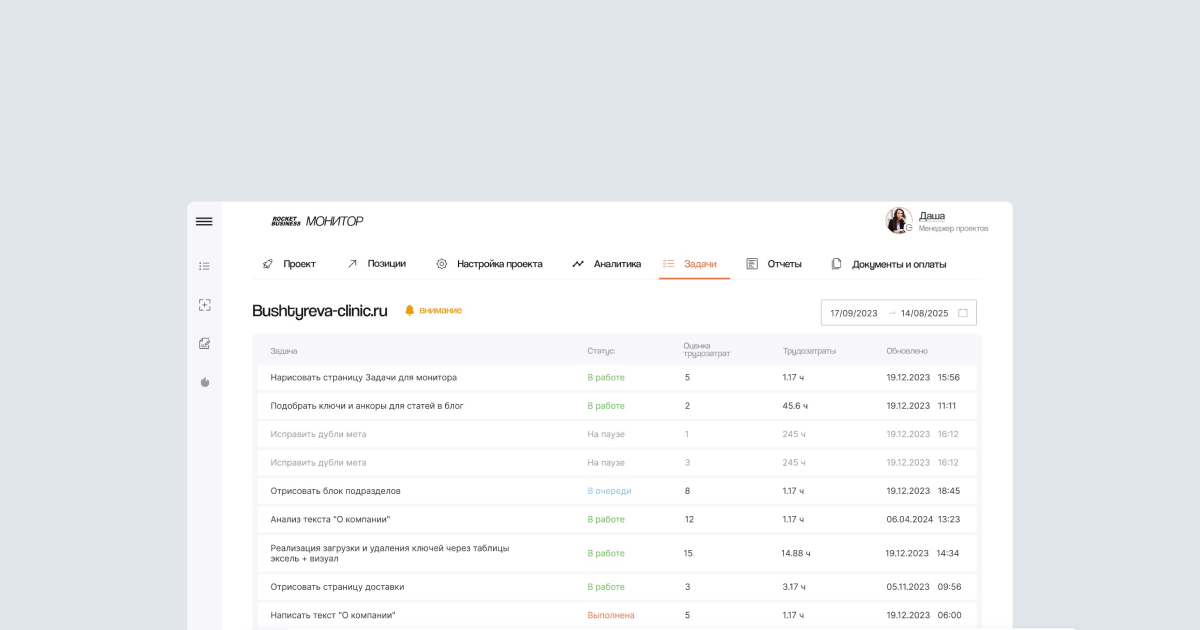Click Даша's profile avatar
The width and height of the screenshot is (1200, 630).
898,221
